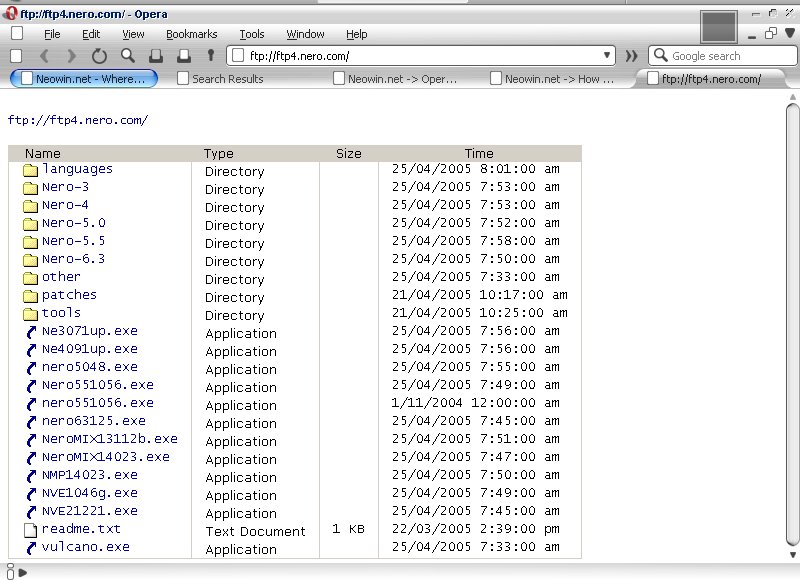
Task: Open the Tools menu
Action: click(252, 34)
